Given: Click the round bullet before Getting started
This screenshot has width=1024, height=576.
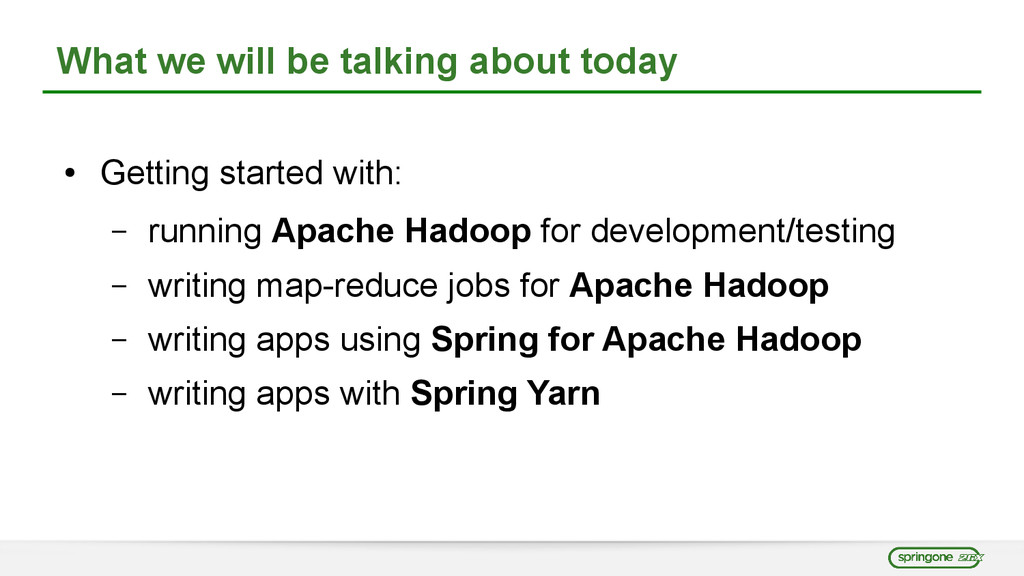Looking at the screenshot, I should point(69,176).
